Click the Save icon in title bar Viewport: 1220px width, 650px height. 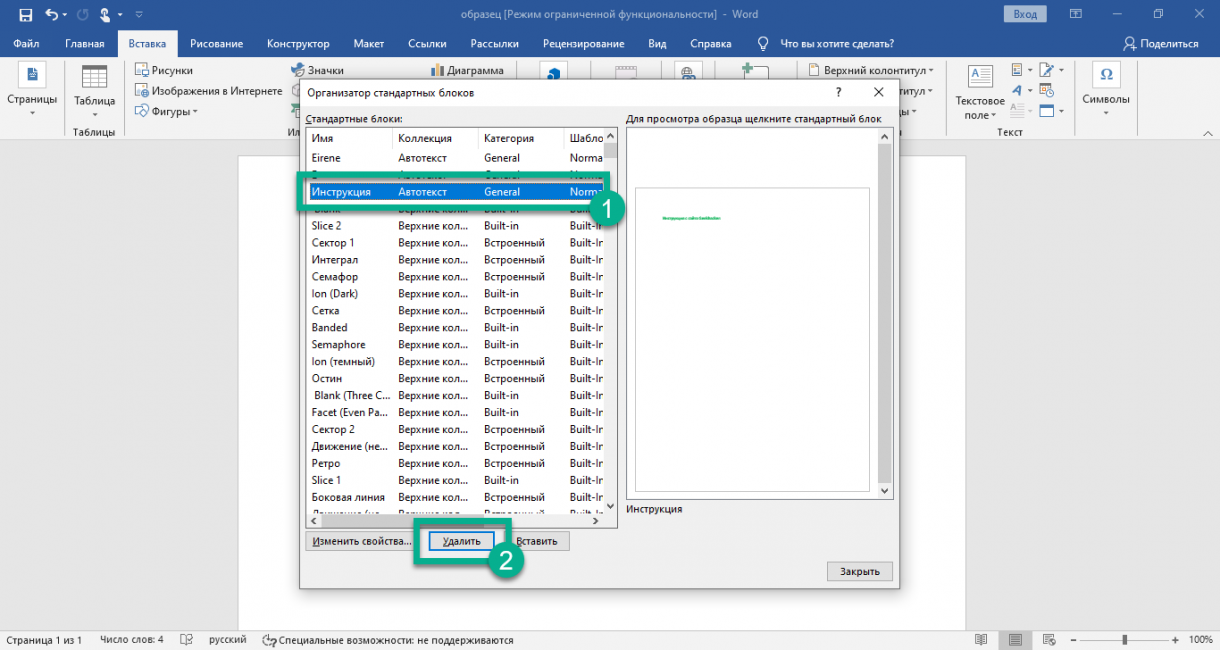click(25, 15)
